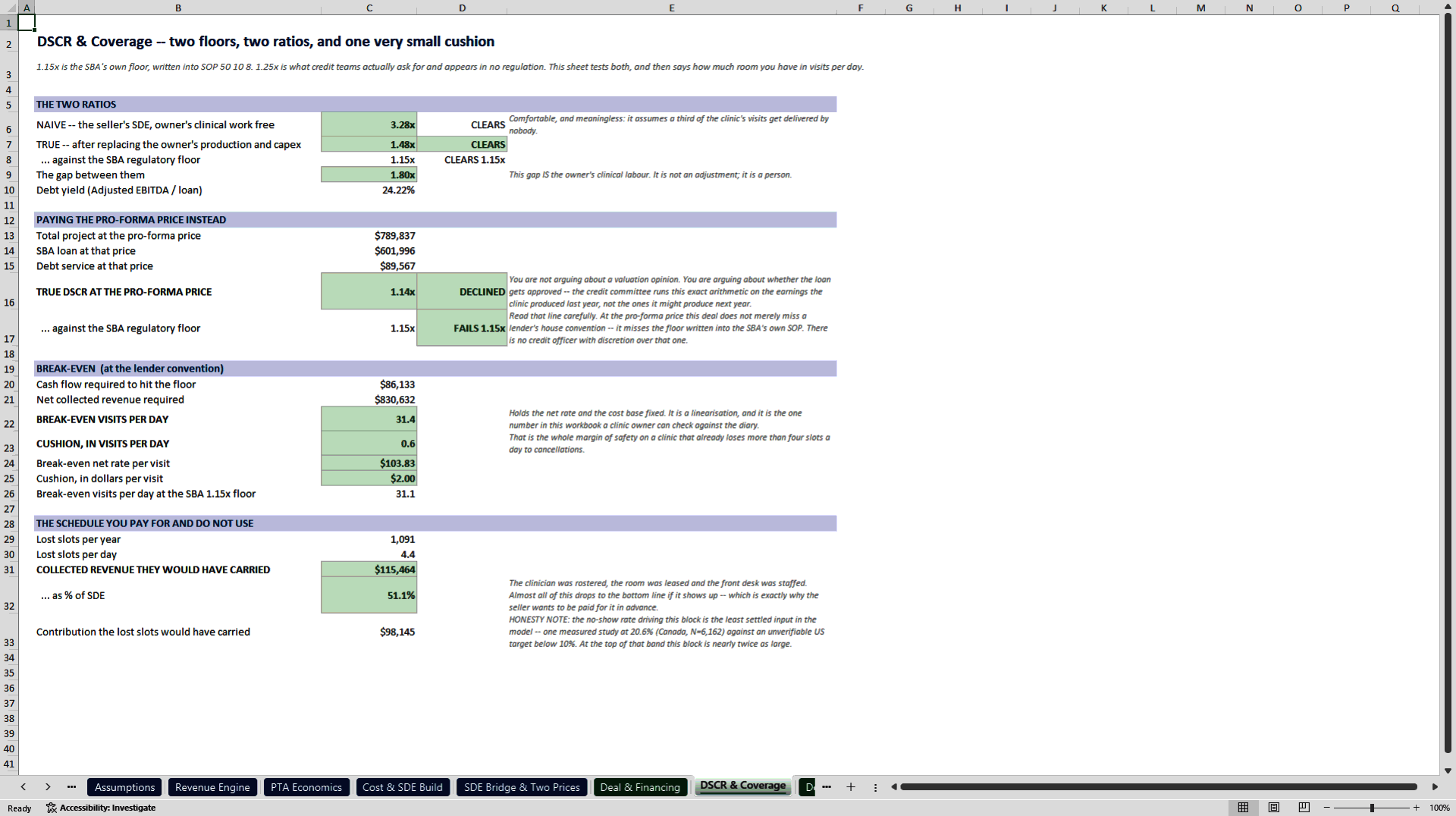1456x816 pixels.
Task: Select column E header
Action: click(672, 8)
